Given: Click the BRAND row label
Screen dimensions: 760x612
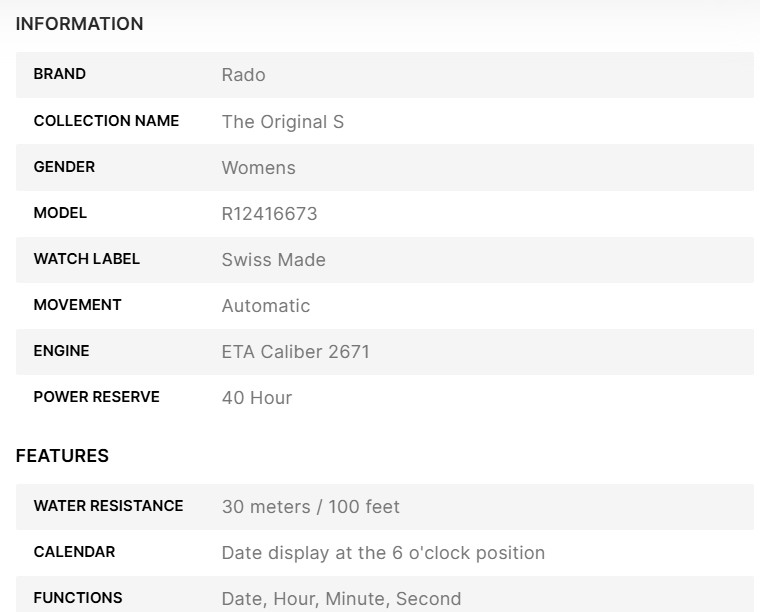Looking at the screenshot, I should [x=60, y=74].
